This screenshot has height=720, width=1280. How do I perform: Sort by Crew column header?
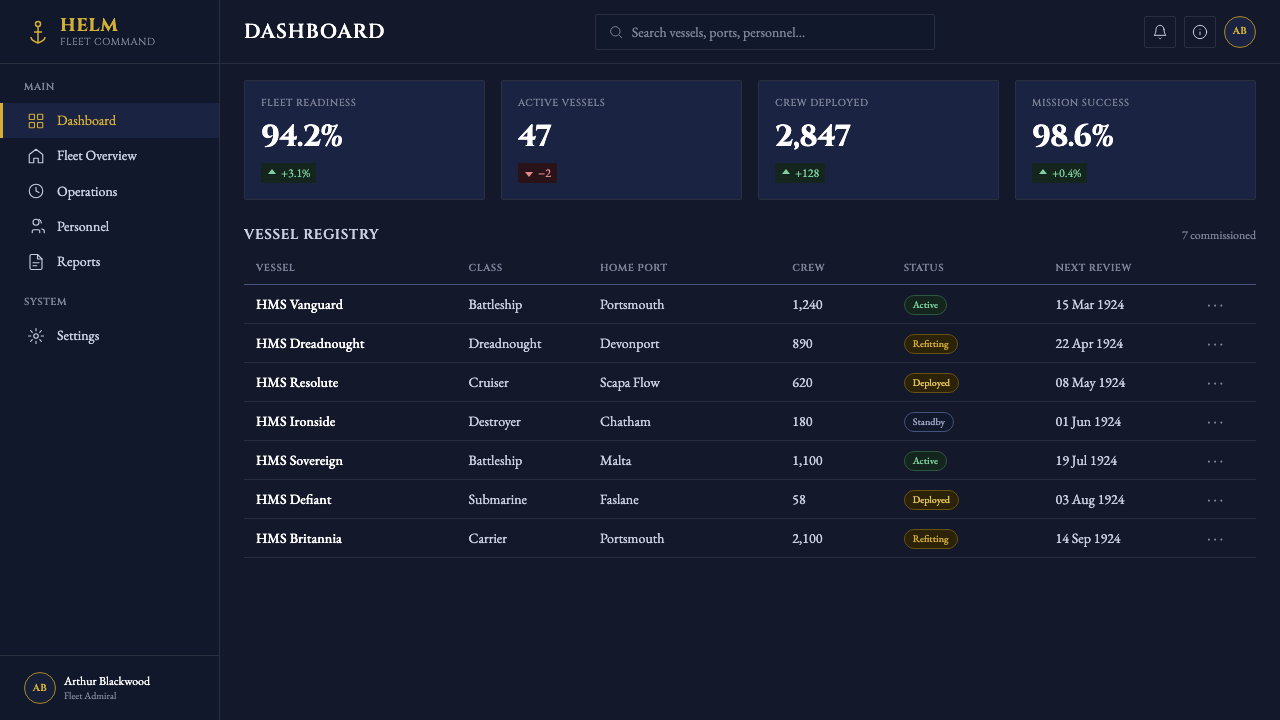pyautogui.click(x=808, y=267)
